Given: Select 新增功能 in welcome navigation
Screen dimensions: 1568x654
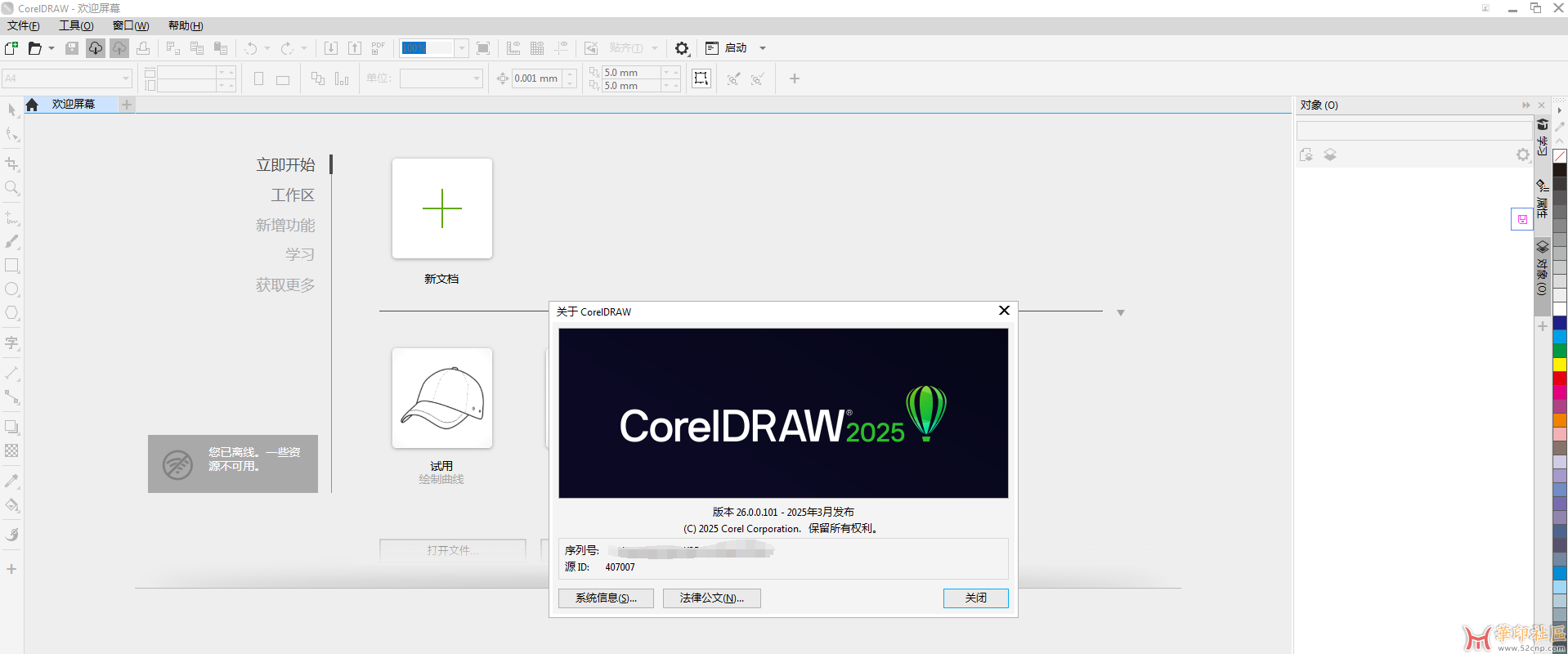Looking at the screenshot, I should 285,225.
